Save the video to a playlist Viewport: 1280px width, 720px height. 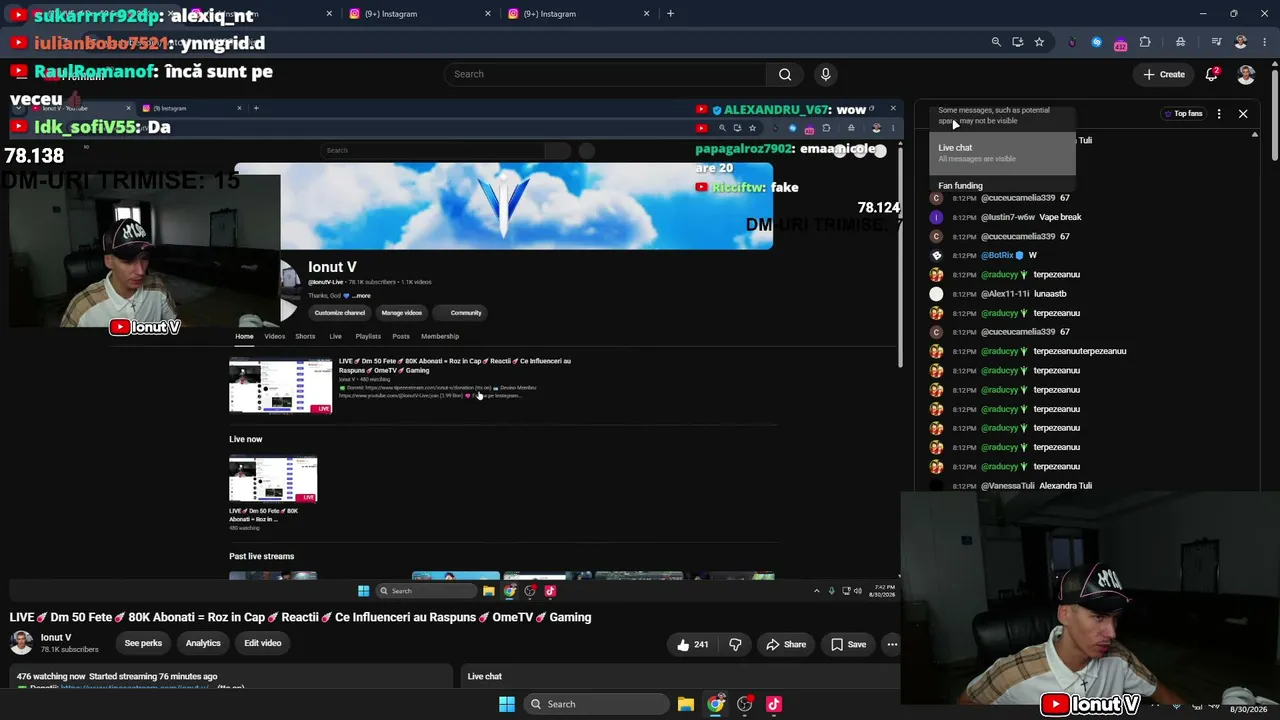tap(848, 644)
